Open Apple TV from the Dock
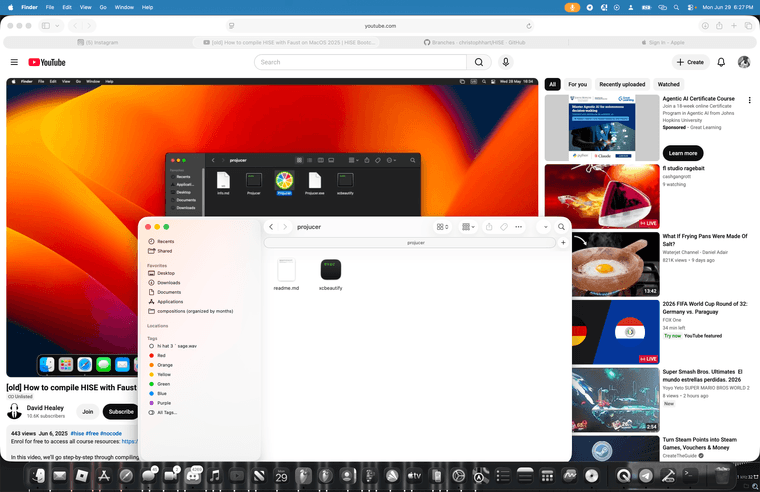The image size is (760, 492). (414, 476)
